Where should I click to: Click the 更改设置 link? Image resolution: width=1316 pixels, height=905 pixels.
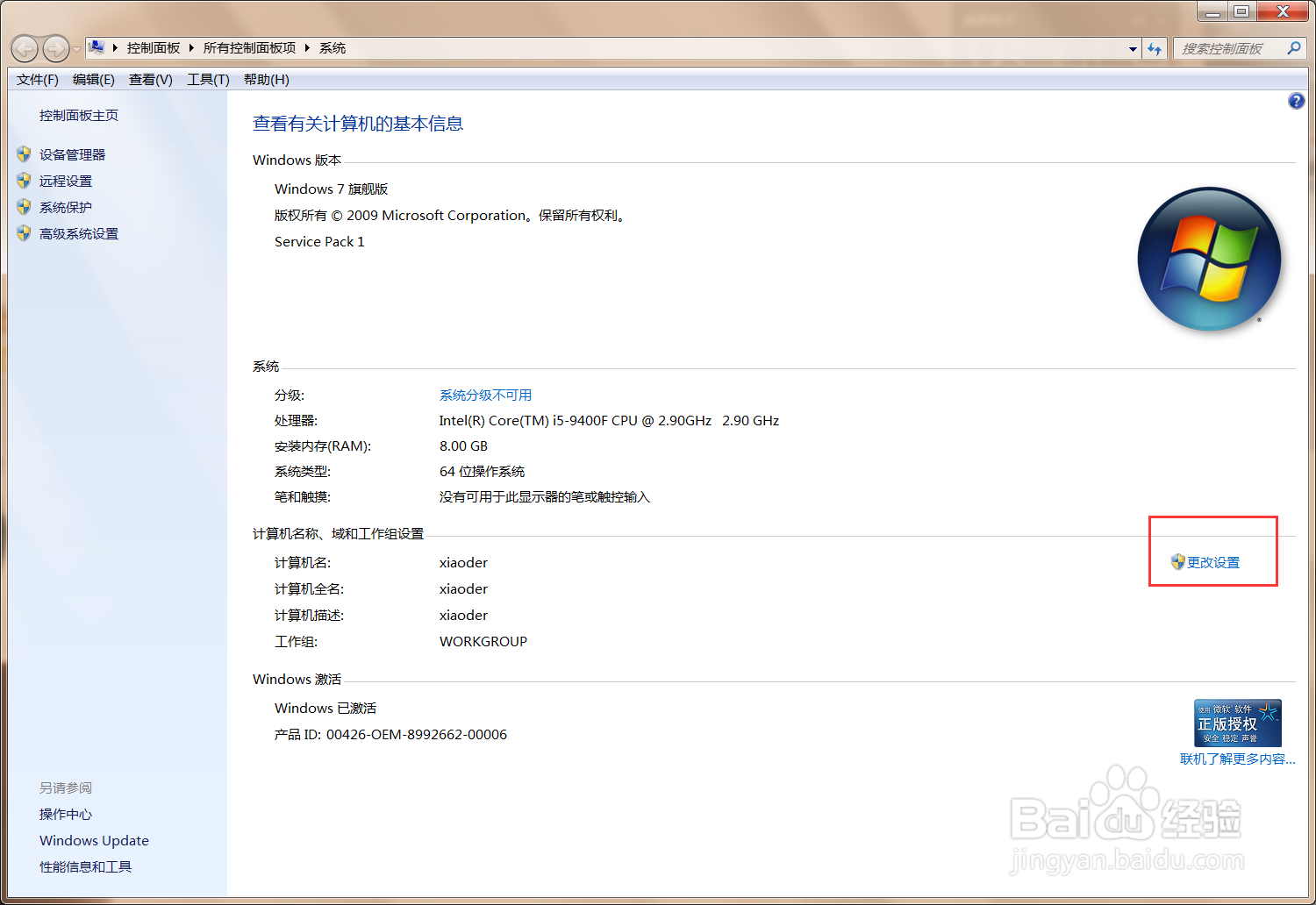[x=1213, y=563]
